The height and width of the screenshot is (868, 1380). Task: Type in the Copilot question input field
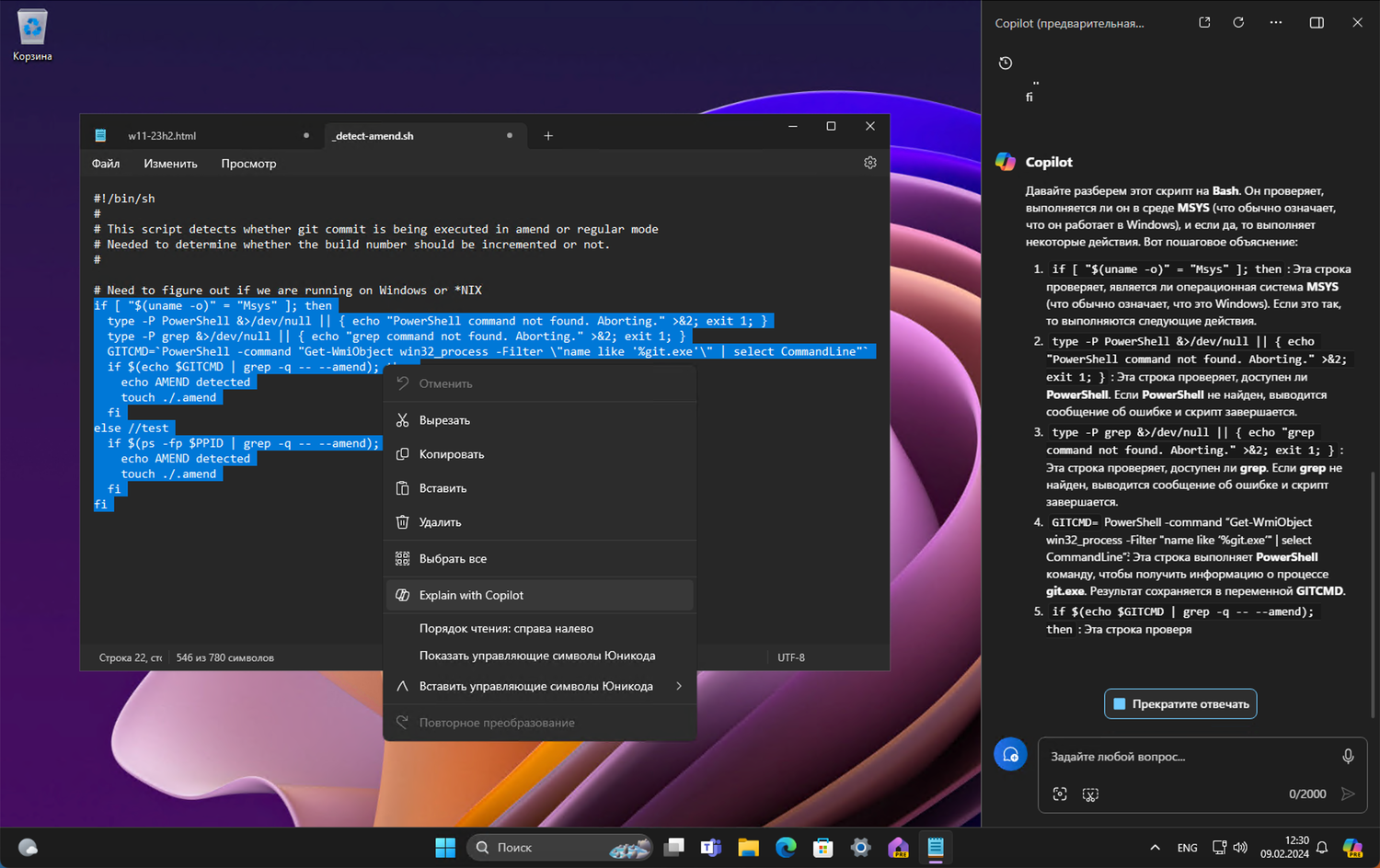pyautogui.click(x=1187, y=757)
